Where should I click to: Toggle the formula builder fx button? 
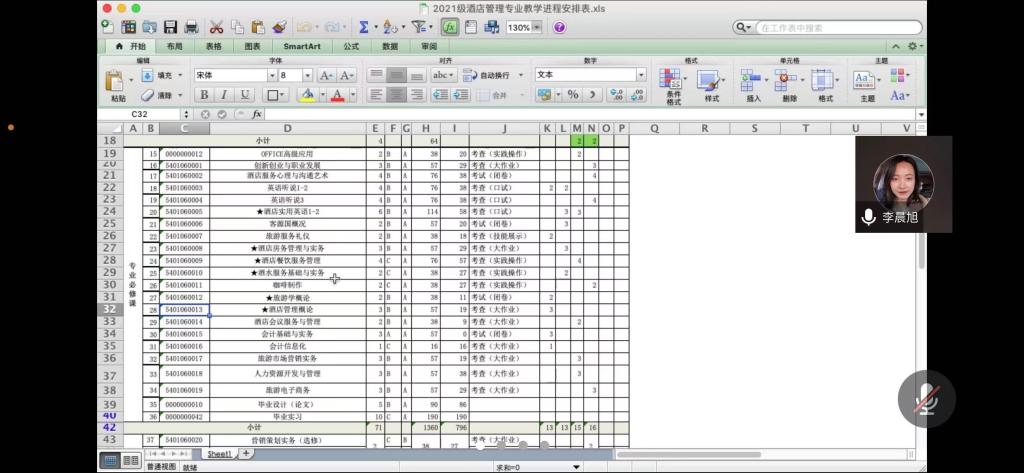450,28
